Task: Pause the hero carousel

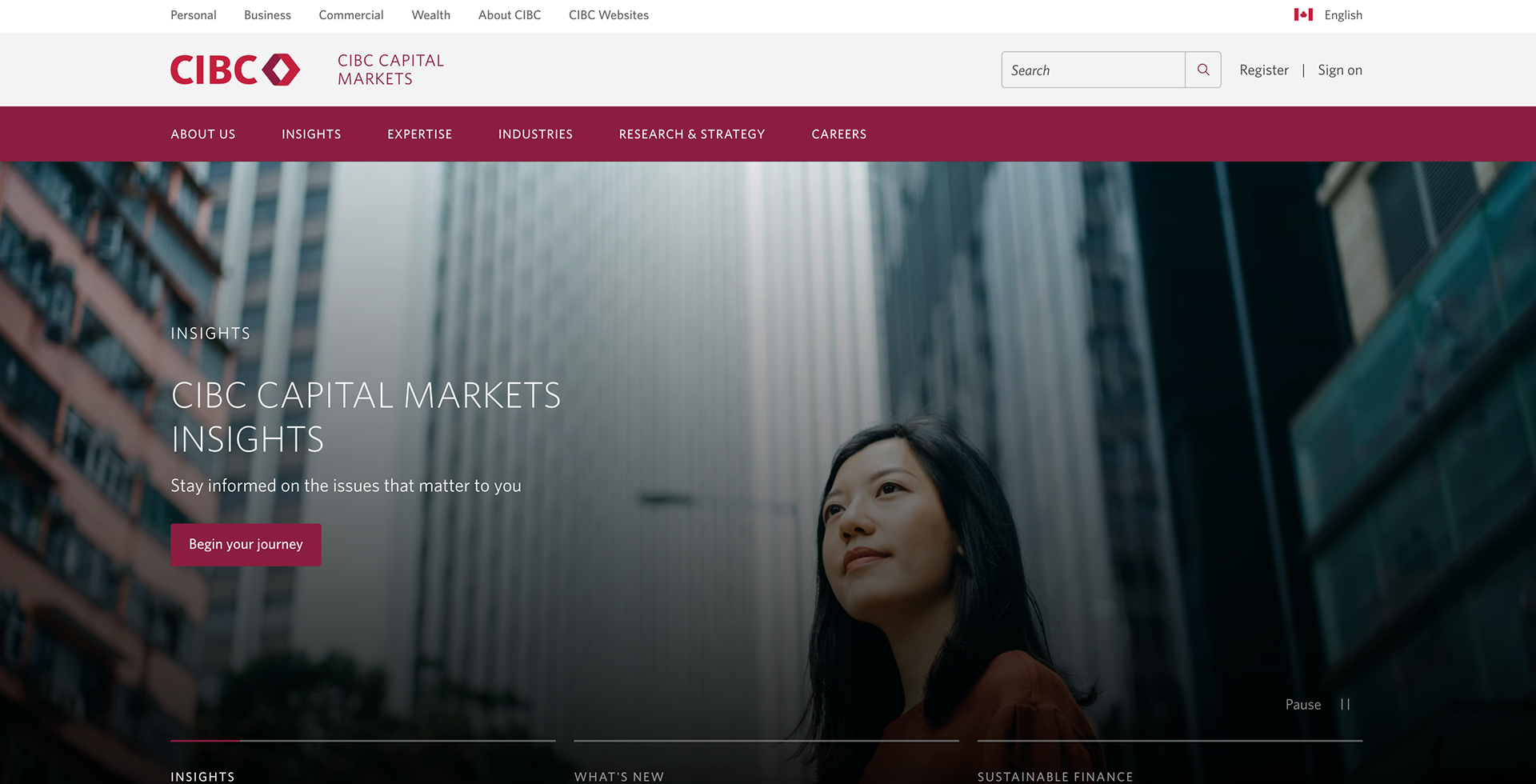Action: (1318, 704)
